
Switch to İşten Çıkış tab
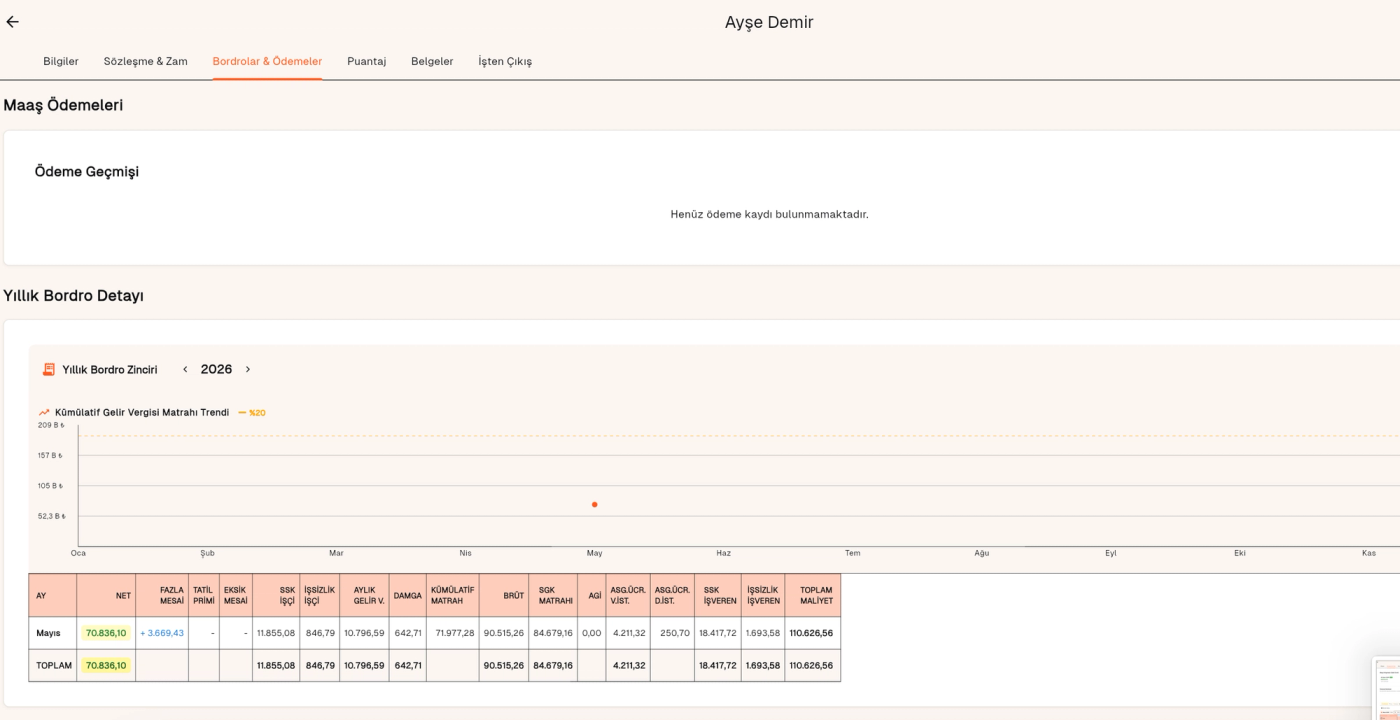(505, 61)
